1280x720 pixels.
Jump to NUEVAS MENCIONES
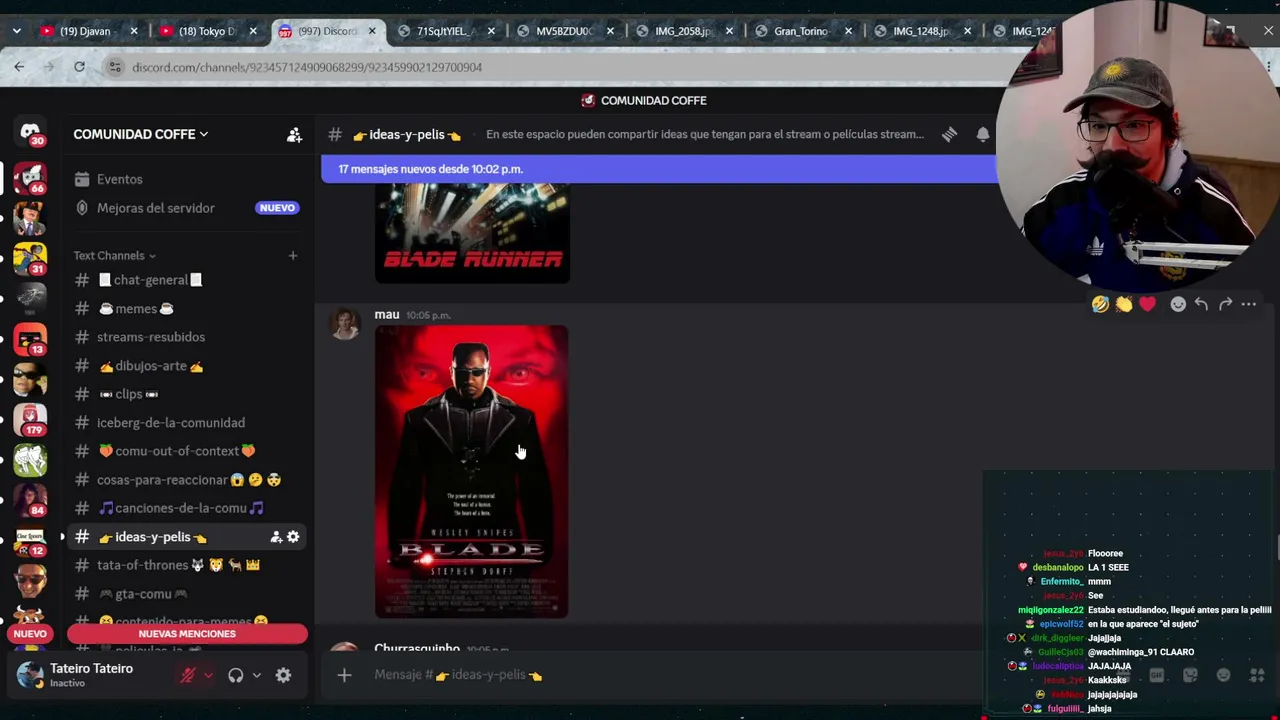187,634
